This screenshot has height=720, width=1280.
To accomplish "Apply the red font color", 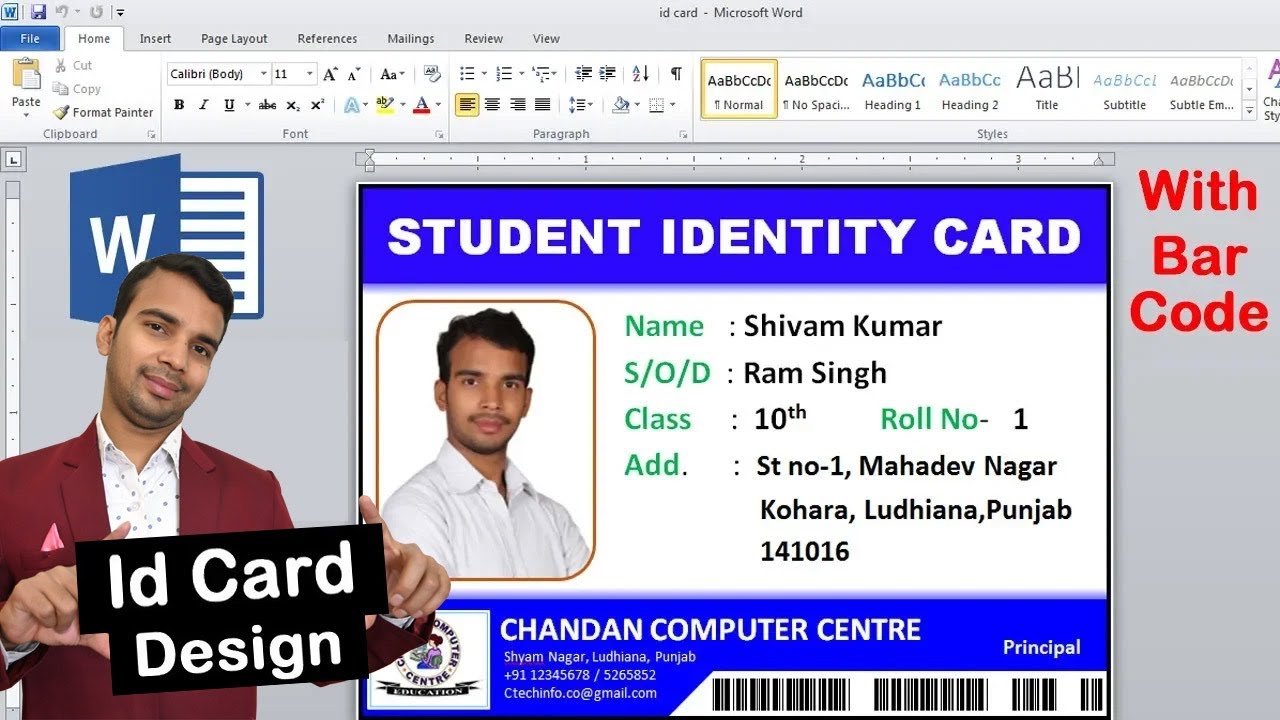I will (x=421, y=104).
